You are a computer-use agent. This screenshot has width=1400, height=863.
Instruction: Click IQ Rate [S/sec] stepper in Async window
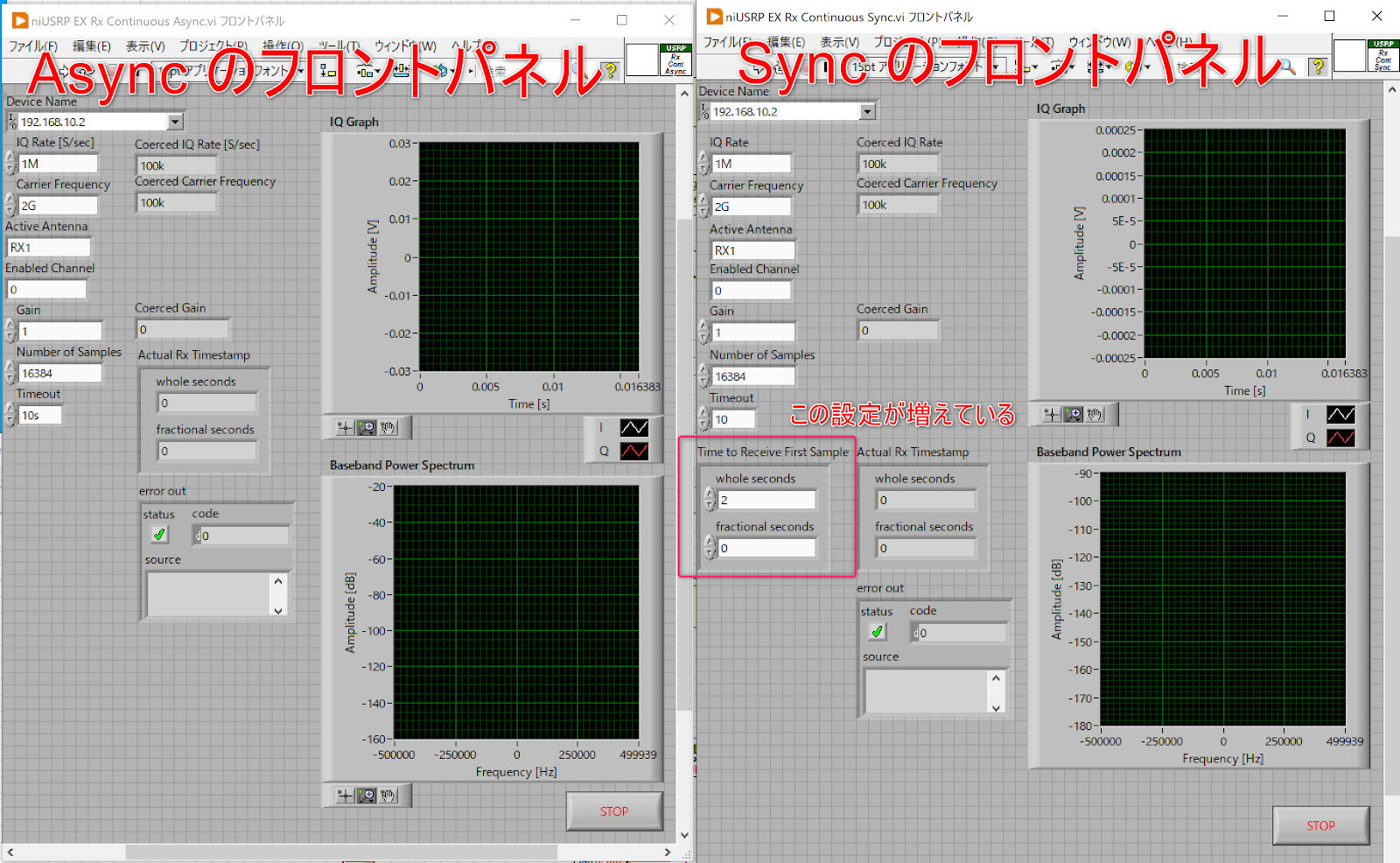(10, 163)
